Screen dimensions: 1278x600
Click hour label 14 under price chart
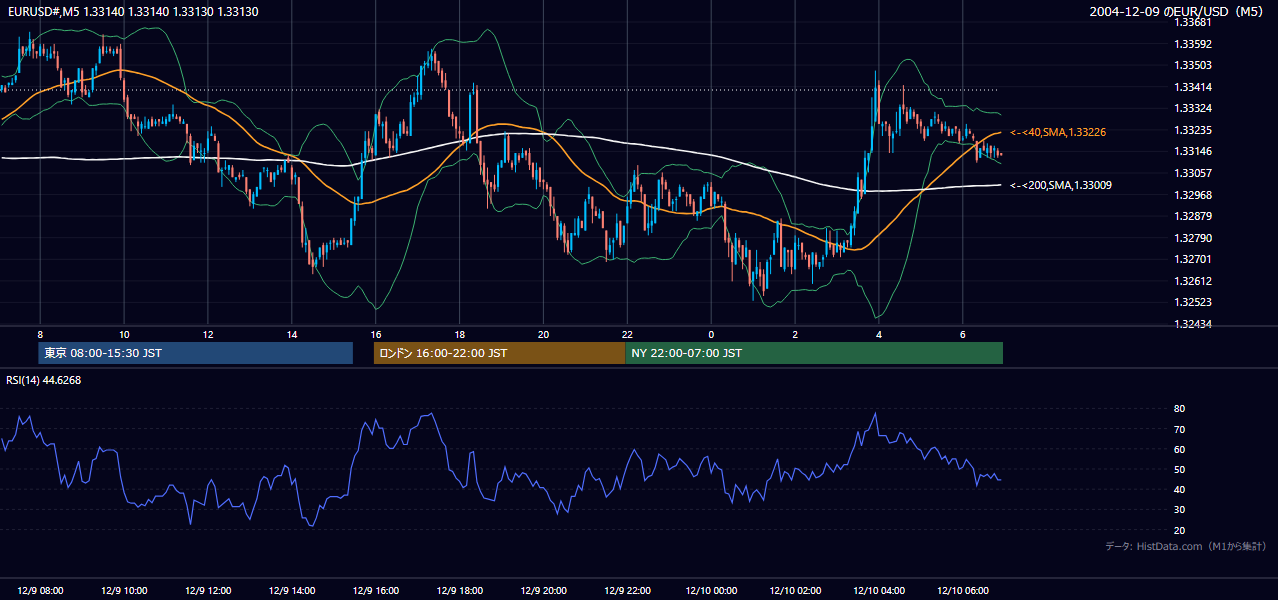point(292,334)
